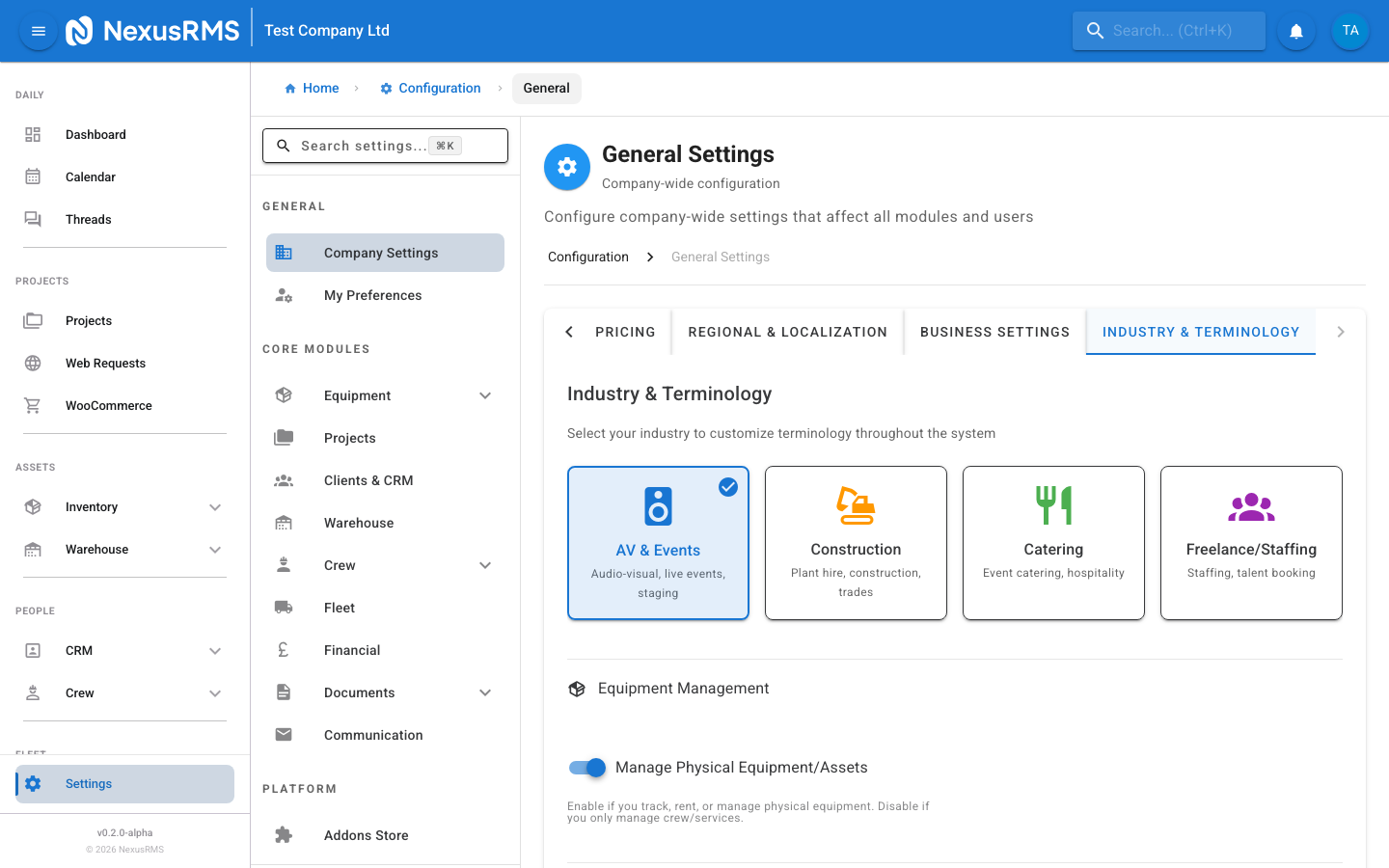Click the Calendar icon in the sidebar
The width and height of the screenshot is (1389, 868).
(x=32, y=176)
